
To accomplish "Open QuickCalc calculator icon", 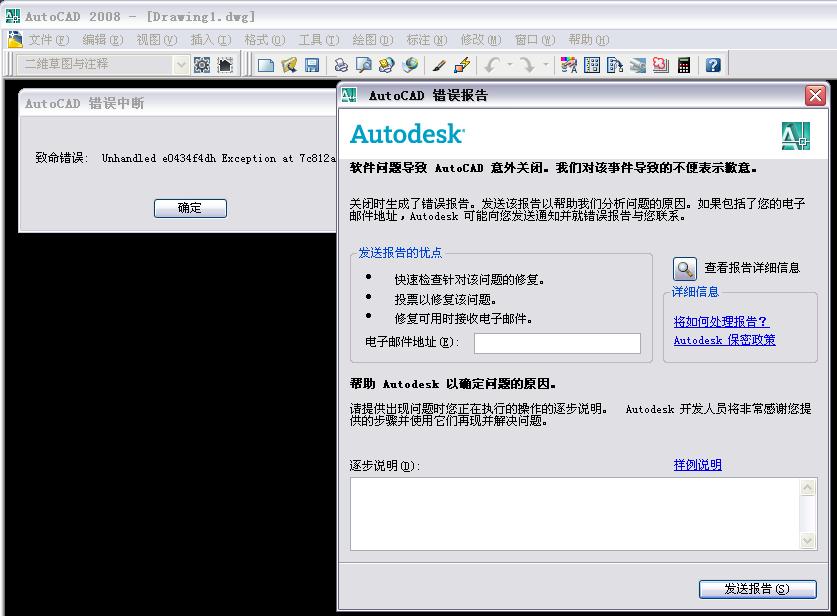I will tap(684, 65).
